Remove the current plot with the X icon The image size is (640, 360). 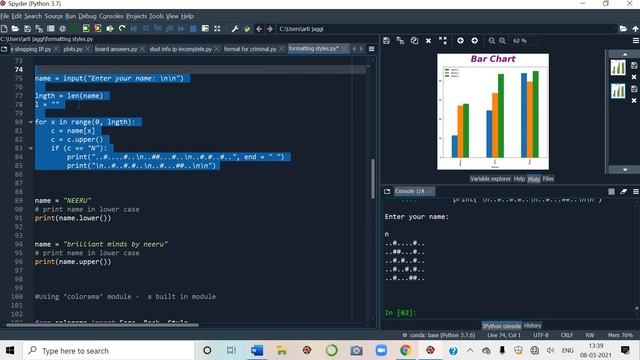click(428, 40)
